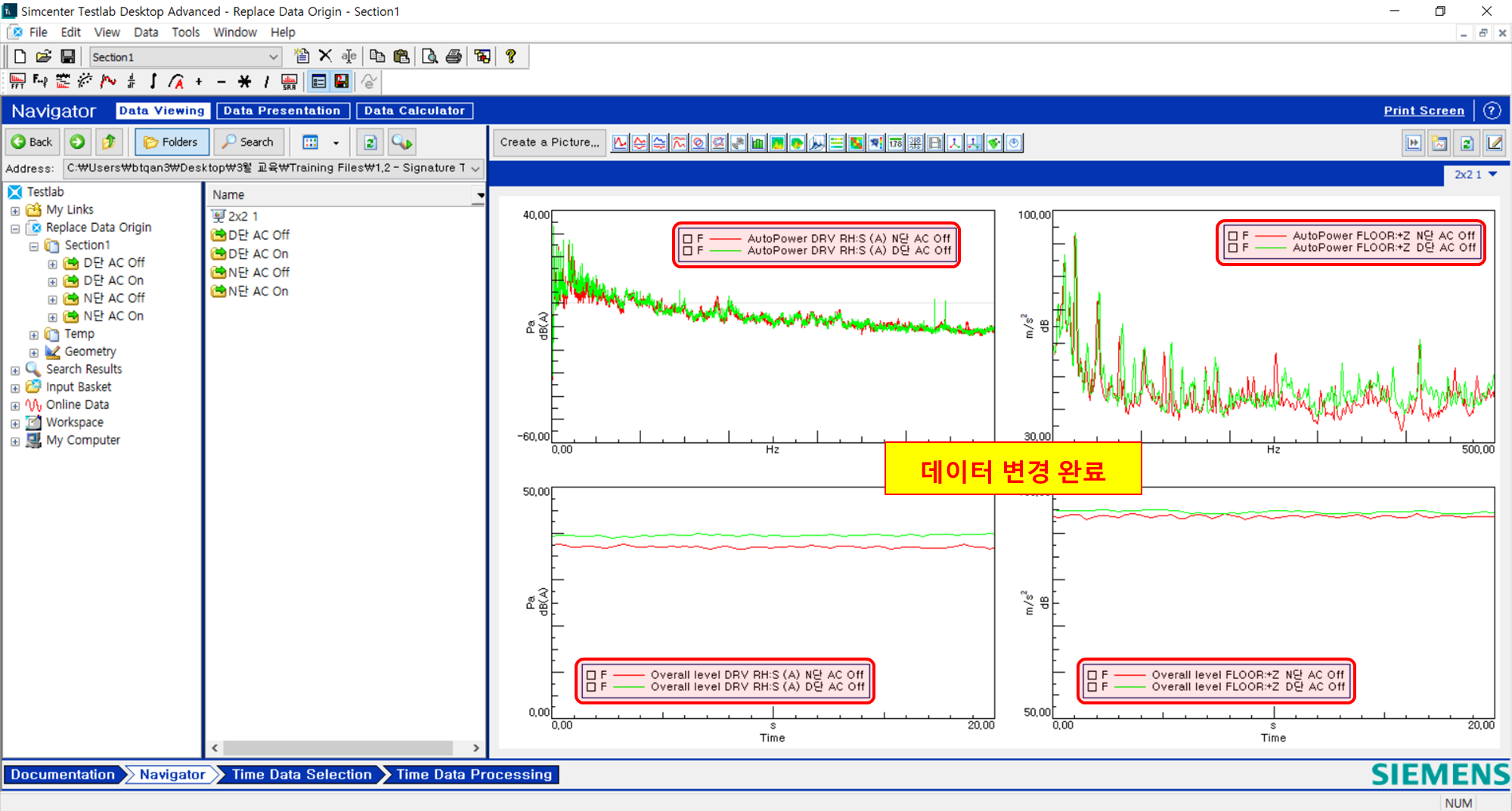1512x811 pixels.
Task: Click the Back button
Action: click(32, 142)
